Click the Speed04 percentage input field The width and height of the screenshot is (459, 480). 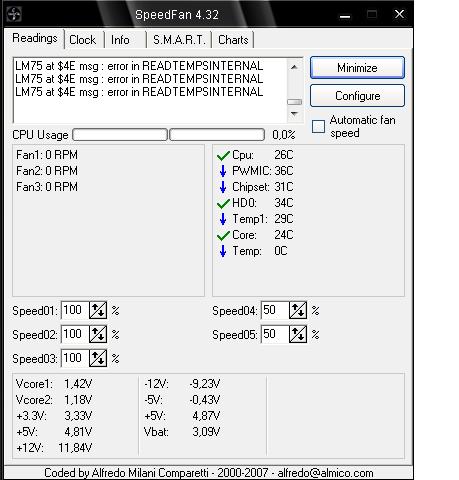tap(275, 310)
